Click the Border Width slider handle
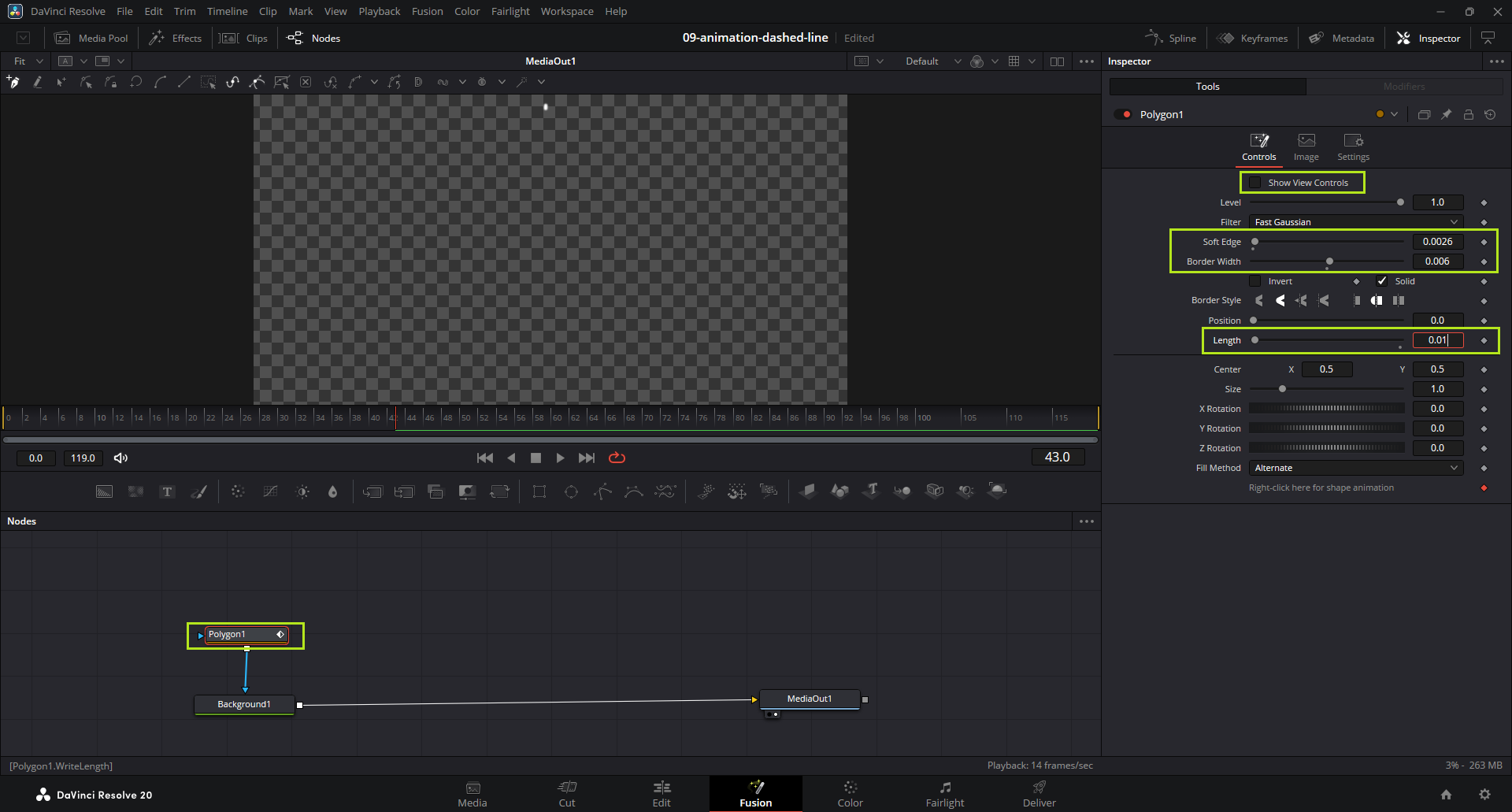Screen dimensions: 1512x812 click(1329, 261)
